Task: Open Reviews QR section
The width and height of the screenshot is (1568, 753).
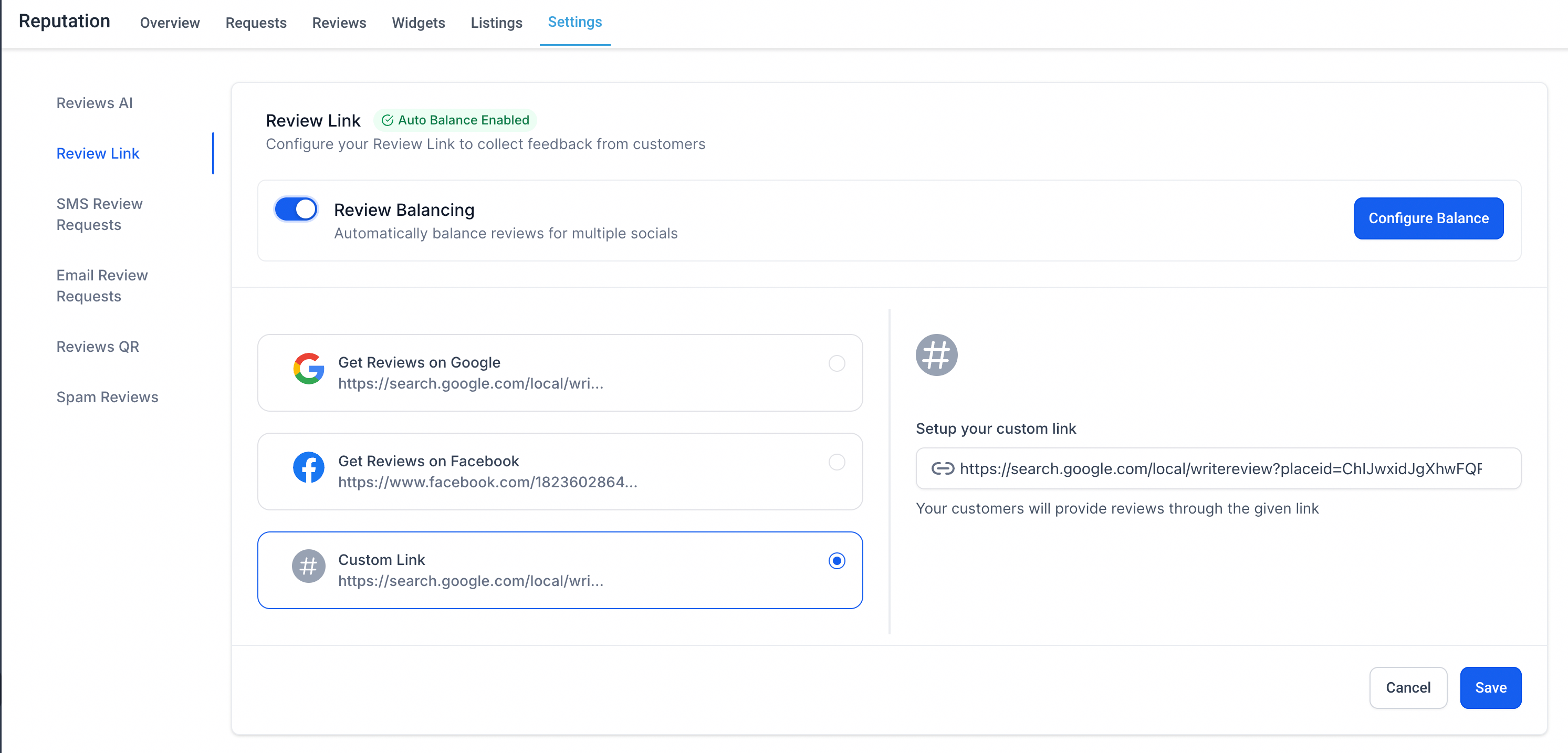Action: (x=97, y=347)
